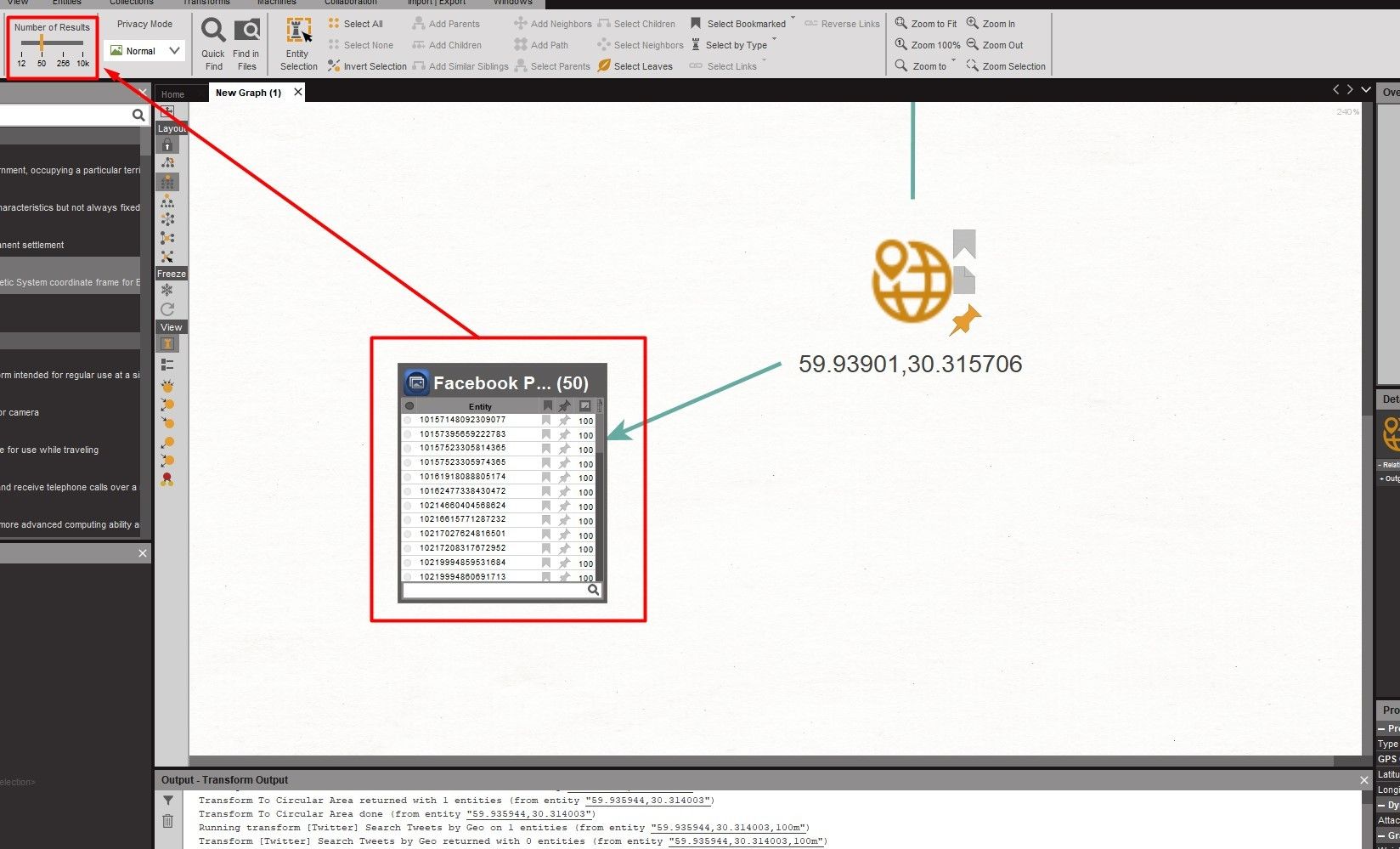Screen dimensions: 1400x849
Task: Click Select None in the ribbon
Action: pyautogui.click(x=360, y=45)
